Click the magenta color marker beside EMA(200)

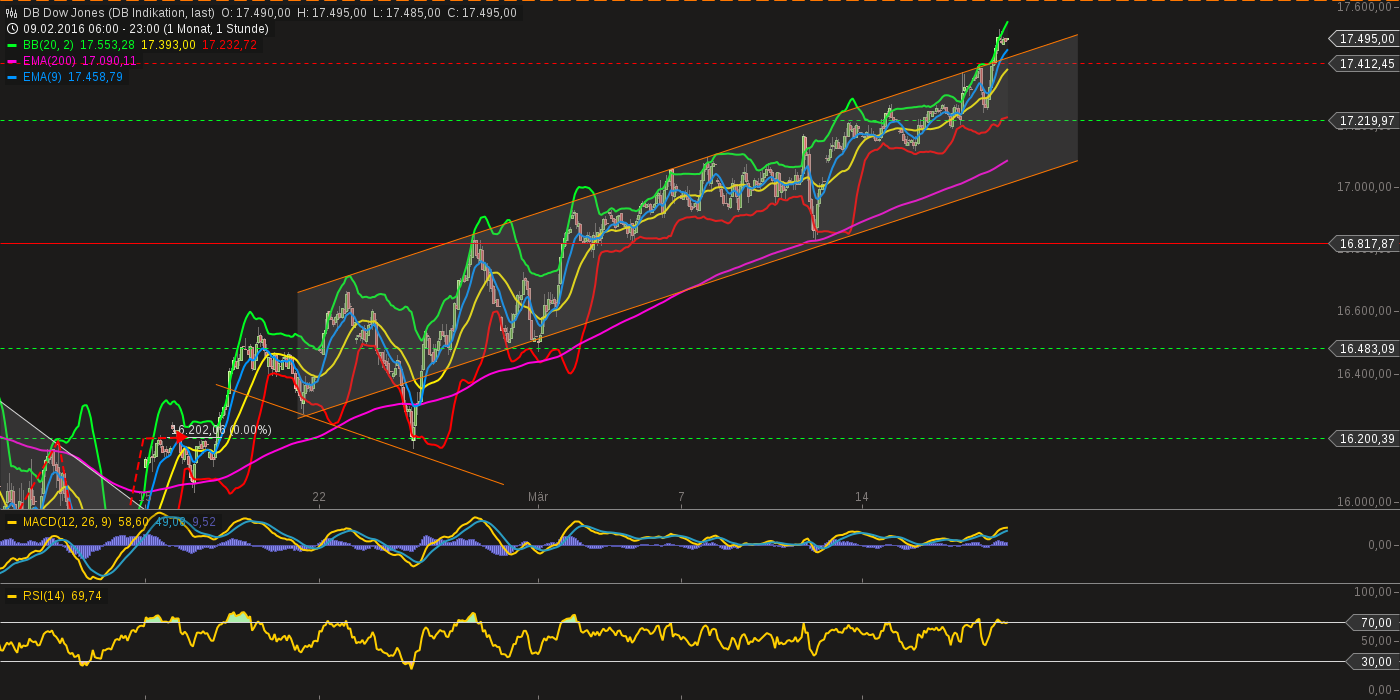tap(12, 61)
